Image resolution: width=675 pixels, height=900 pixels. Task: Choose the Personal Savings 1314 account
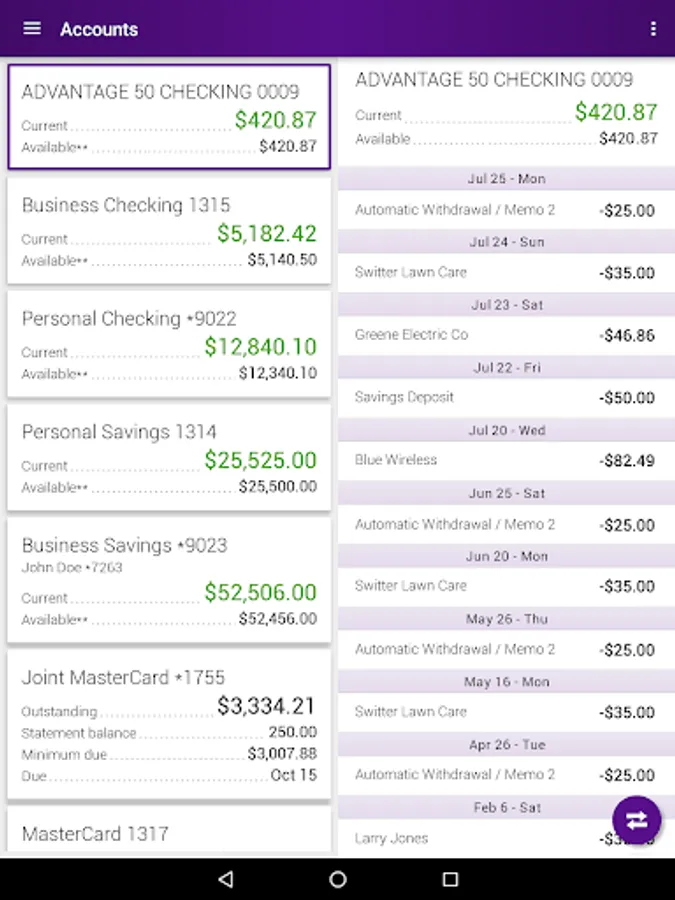(x=169, y=457)
